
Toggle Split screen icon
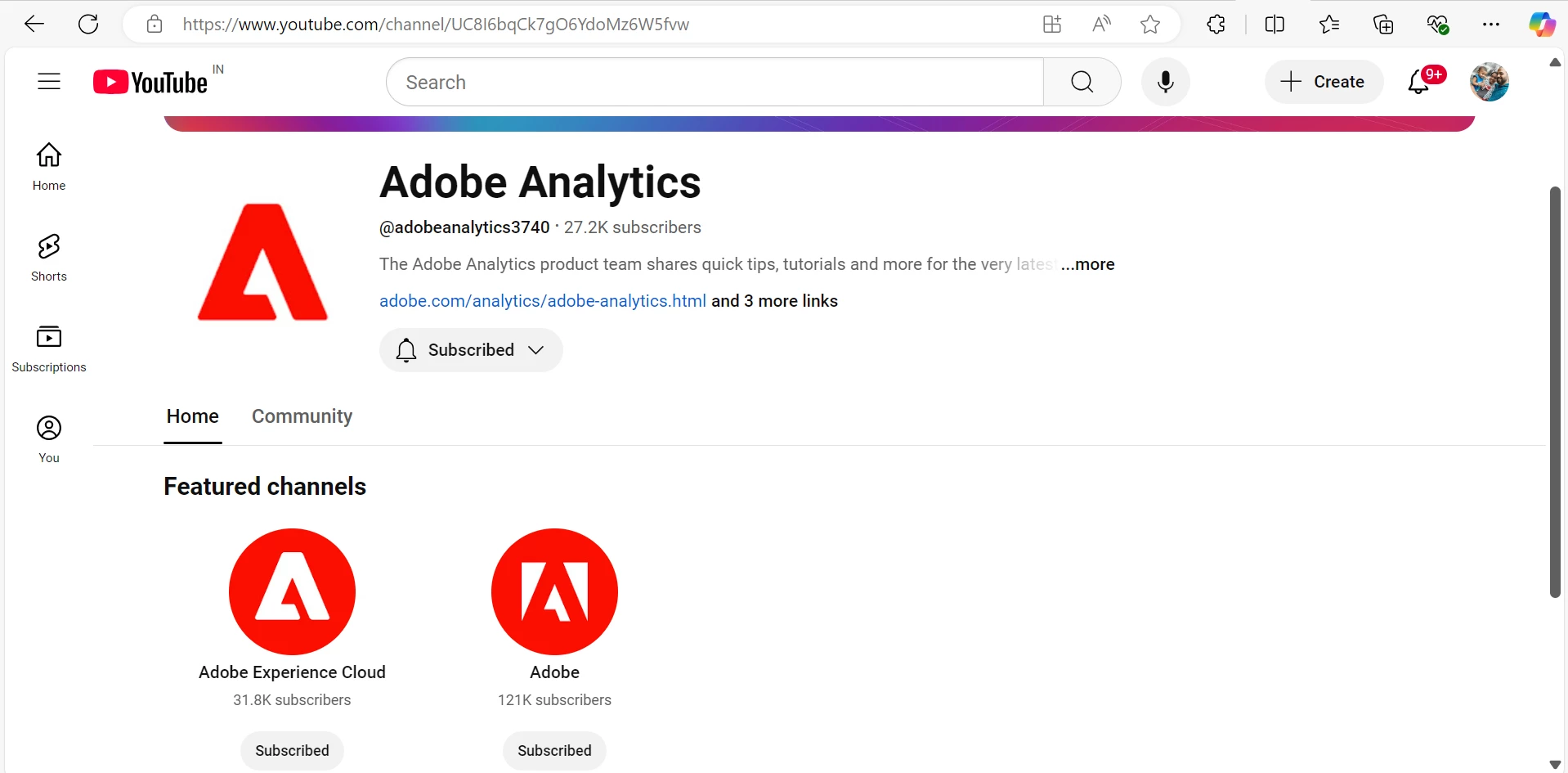click(x=1275, y=25)
